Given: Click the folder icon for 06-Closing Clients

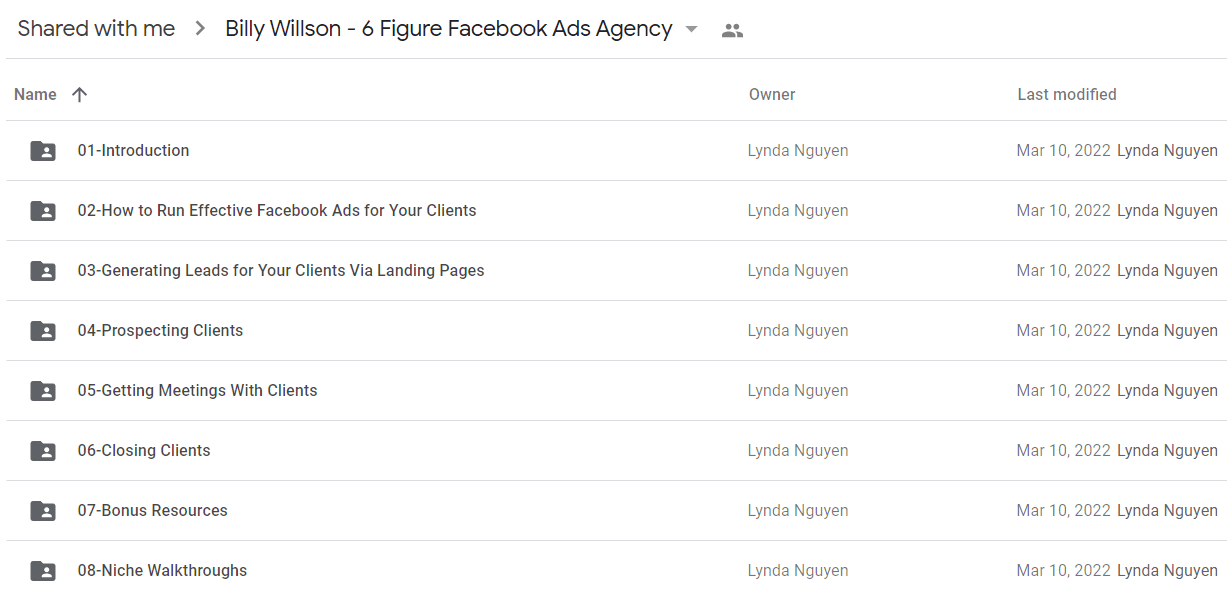Looking at the screenshot, I should (43, 451).
